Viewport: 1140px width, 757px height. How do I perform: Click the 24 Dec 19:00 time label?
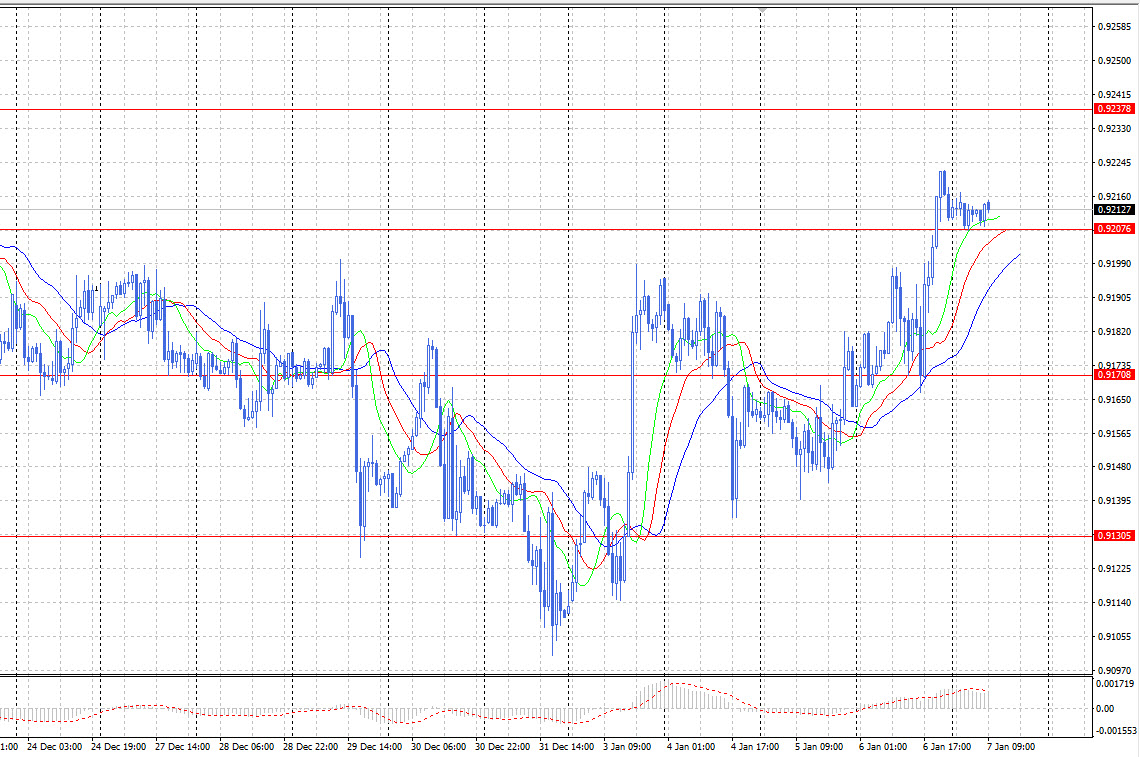119,747
